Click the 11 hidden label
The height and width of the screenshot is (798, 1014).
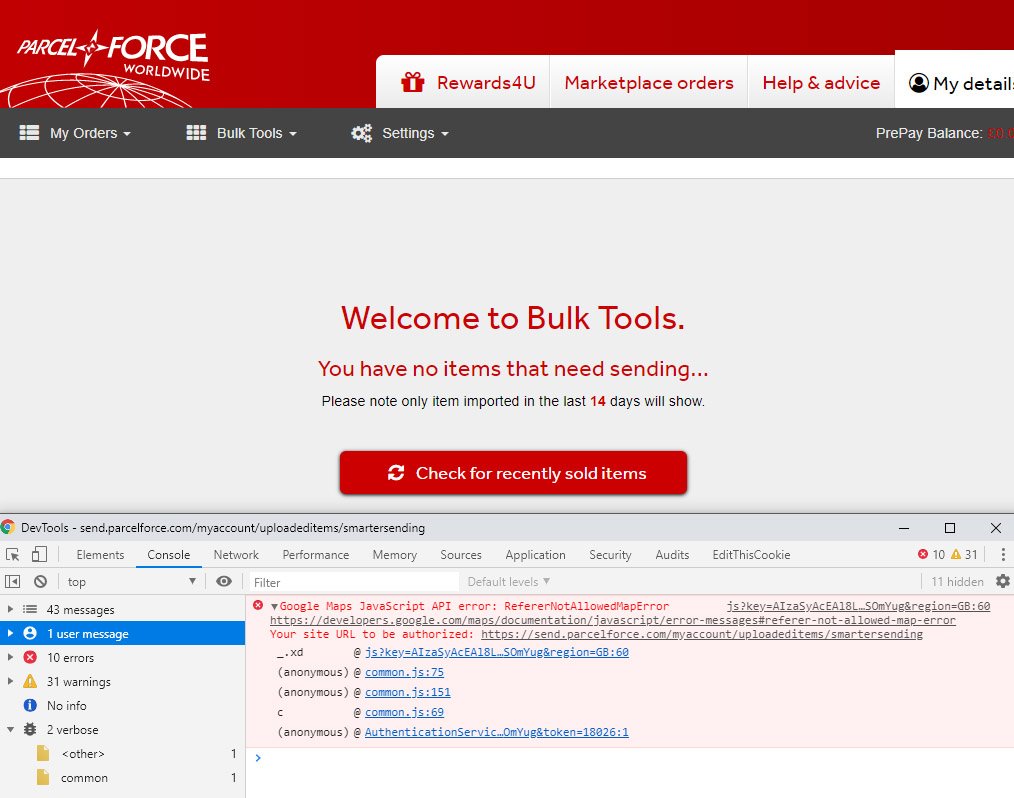tap(957, 581)
